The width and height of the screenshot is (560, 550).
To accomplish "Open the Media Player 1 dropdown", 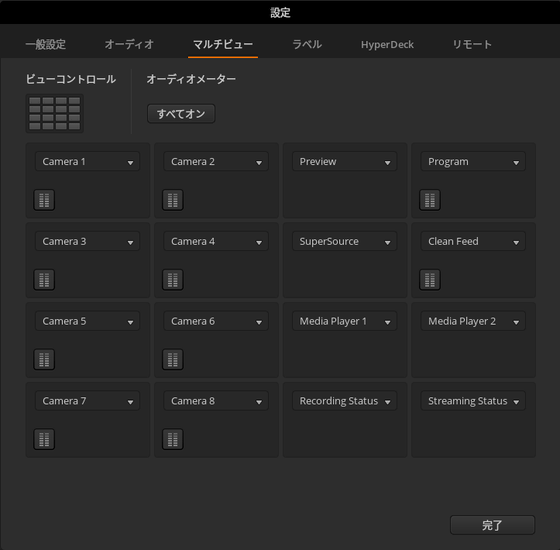I will [345, 321].
